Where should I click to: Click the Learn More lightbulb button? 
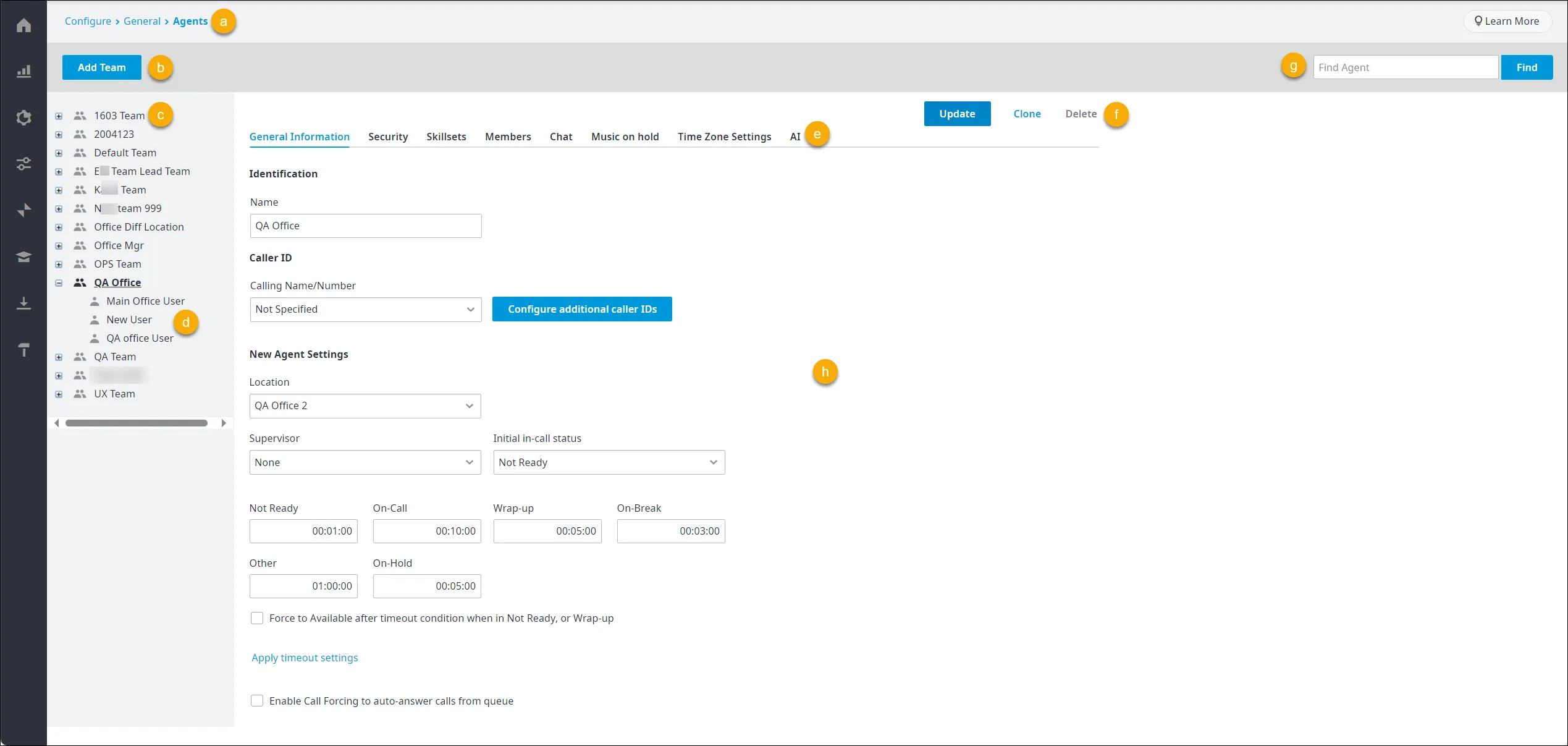click(x=1507, y=21)
